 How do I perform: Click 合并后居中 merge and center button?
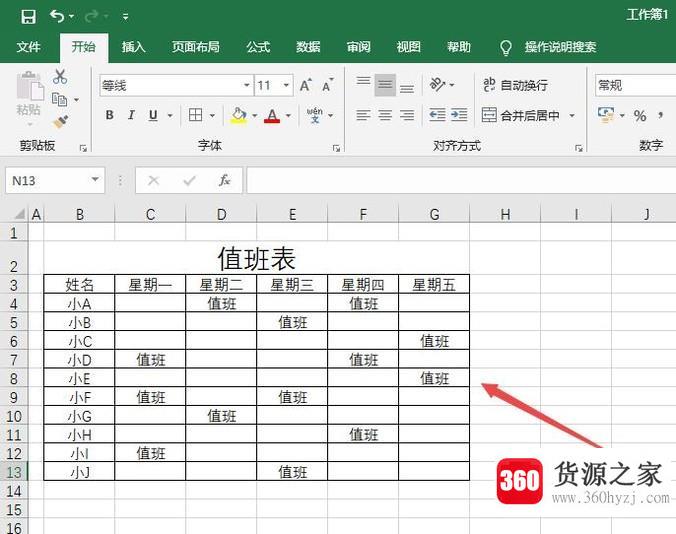[520, 115]
